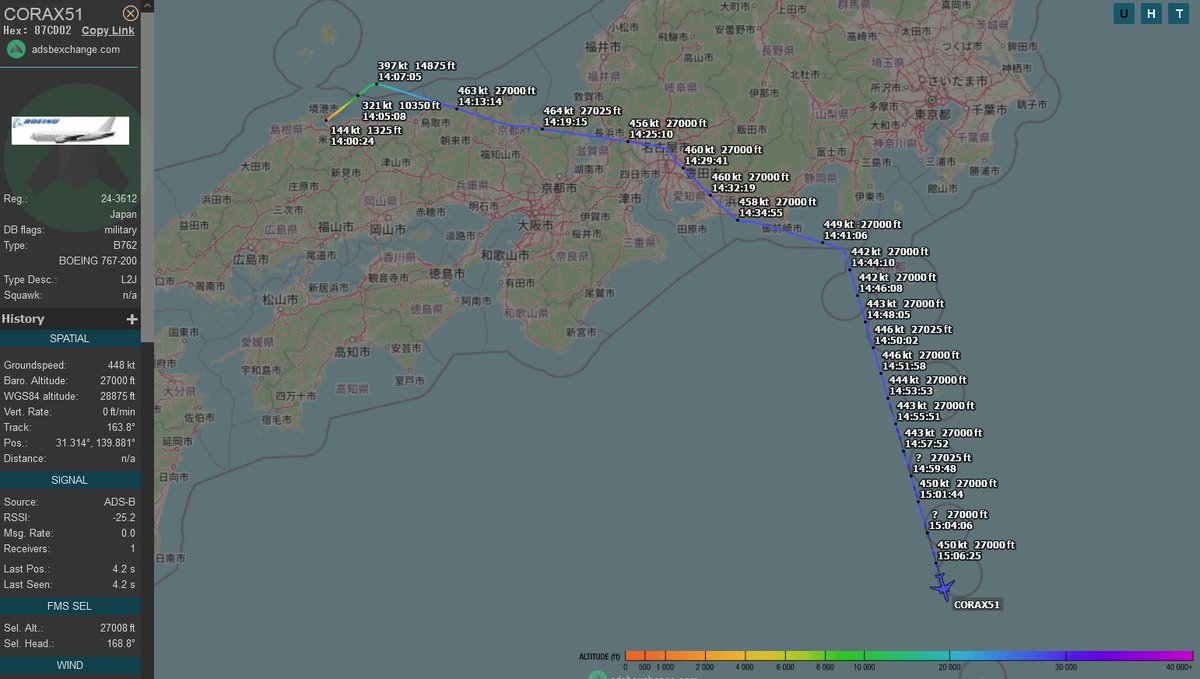The height and width of the screenshot is (679, 1200).
Task: Click the CORAX51 airplane icon on map
Action: coord(941,587)
